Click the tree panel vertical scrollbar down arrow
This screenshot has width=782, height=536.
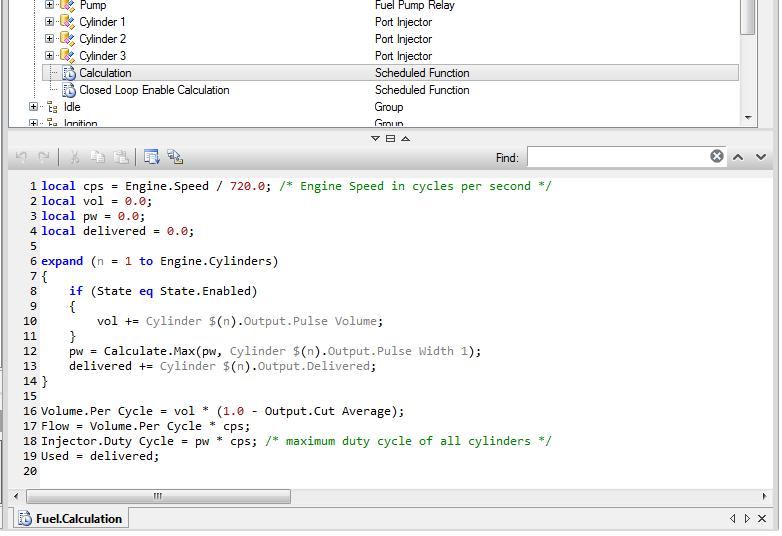[x=748, y=118]
